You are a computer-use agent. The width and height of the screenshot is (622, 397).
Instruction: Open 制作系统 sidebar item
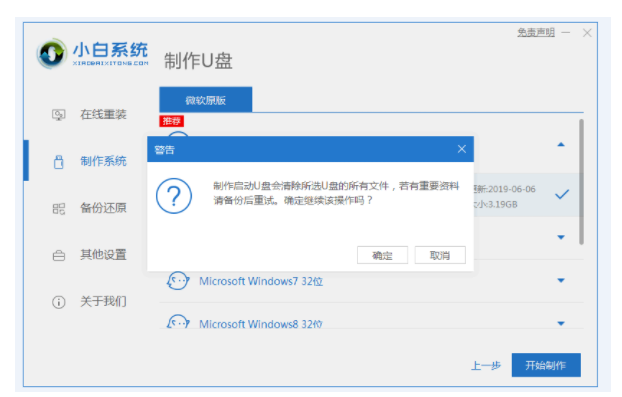(x=103, y=161)
